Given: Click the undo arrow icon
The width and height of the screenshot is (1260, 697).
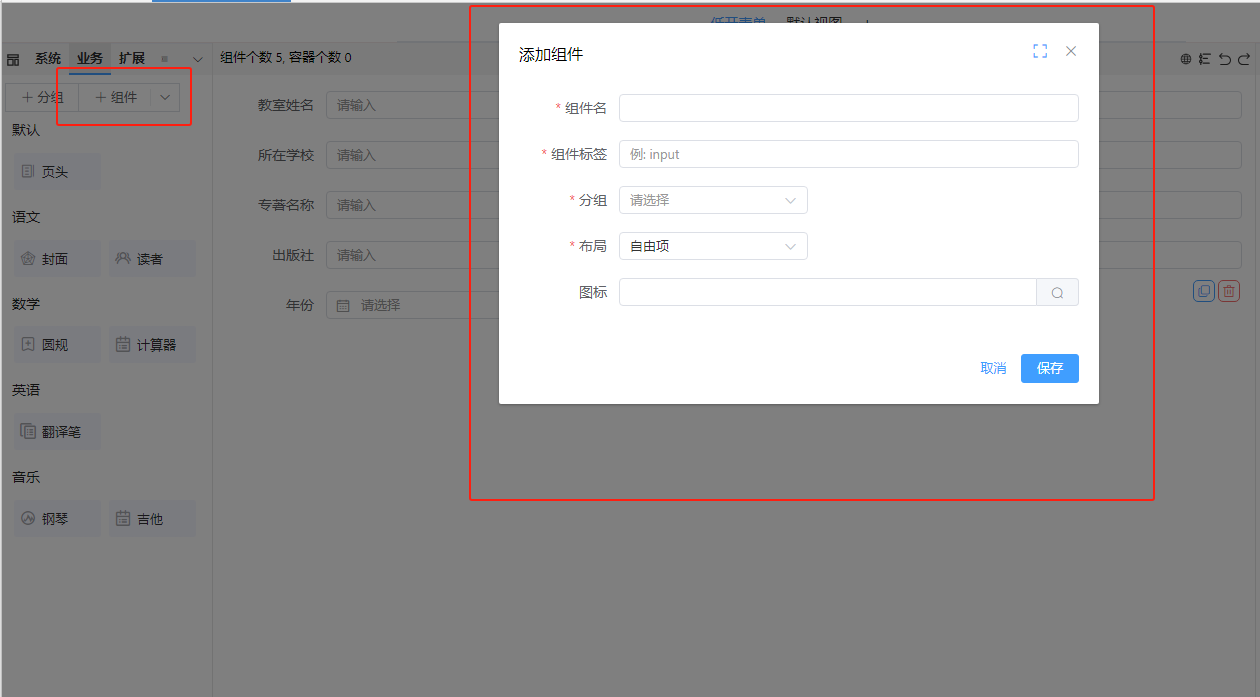Looking at the screenshot, I should coord(1224,59).
